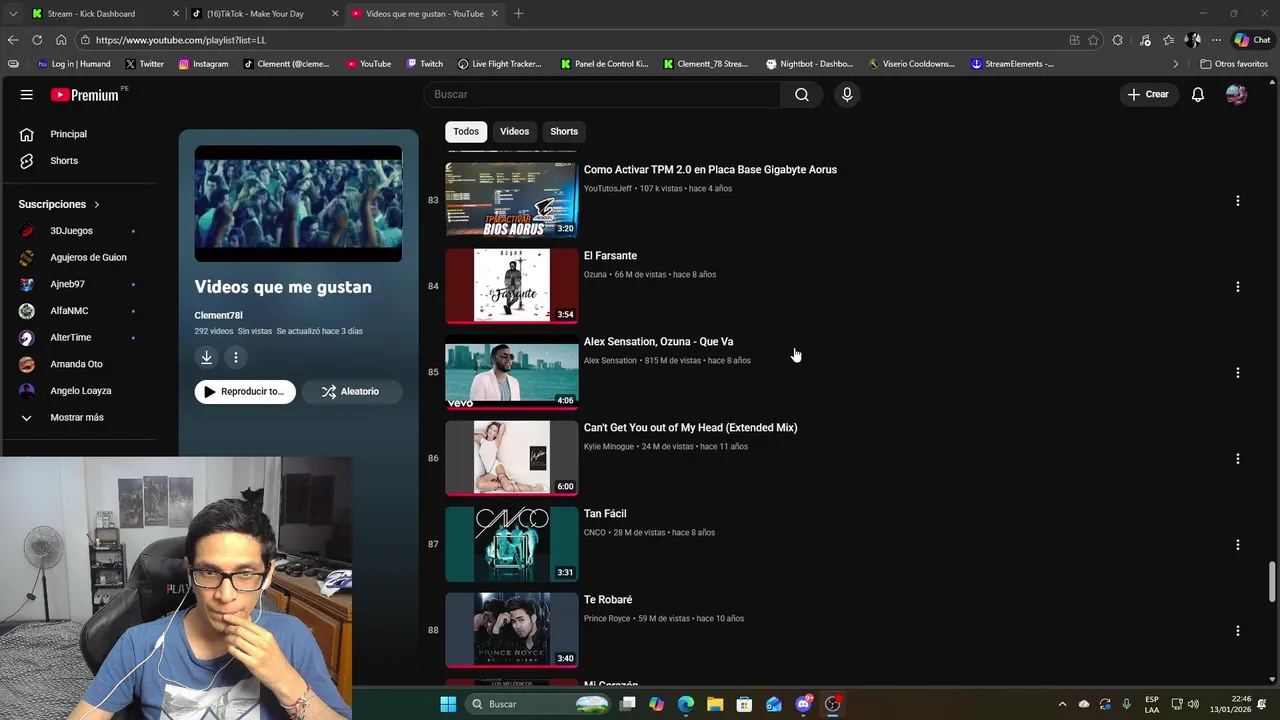This screenshot has height=720, width=1280.
Task: Click the search magnifier button
Action: (x=802, y=94)
